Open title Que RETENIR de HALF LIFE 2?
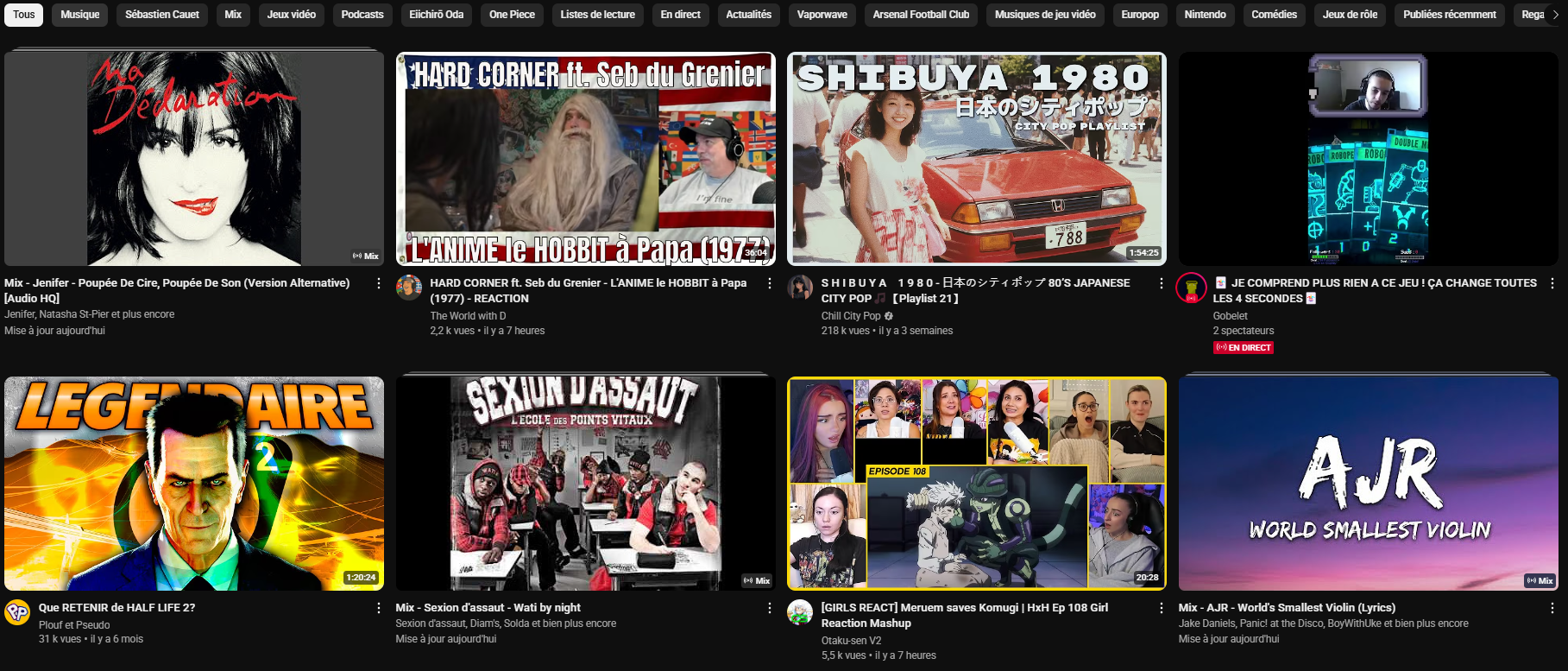 (x=116, y=607)
